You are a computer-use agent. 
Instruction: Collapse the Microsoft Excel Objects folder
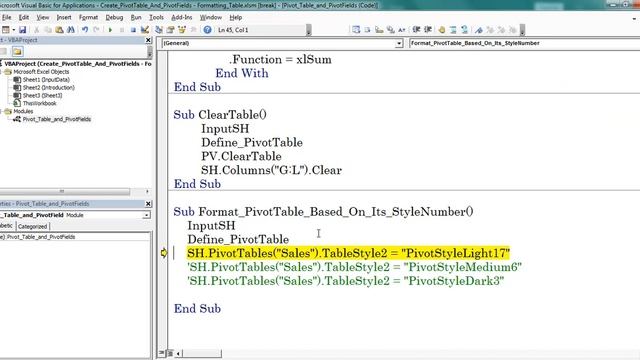click(1, 72)
